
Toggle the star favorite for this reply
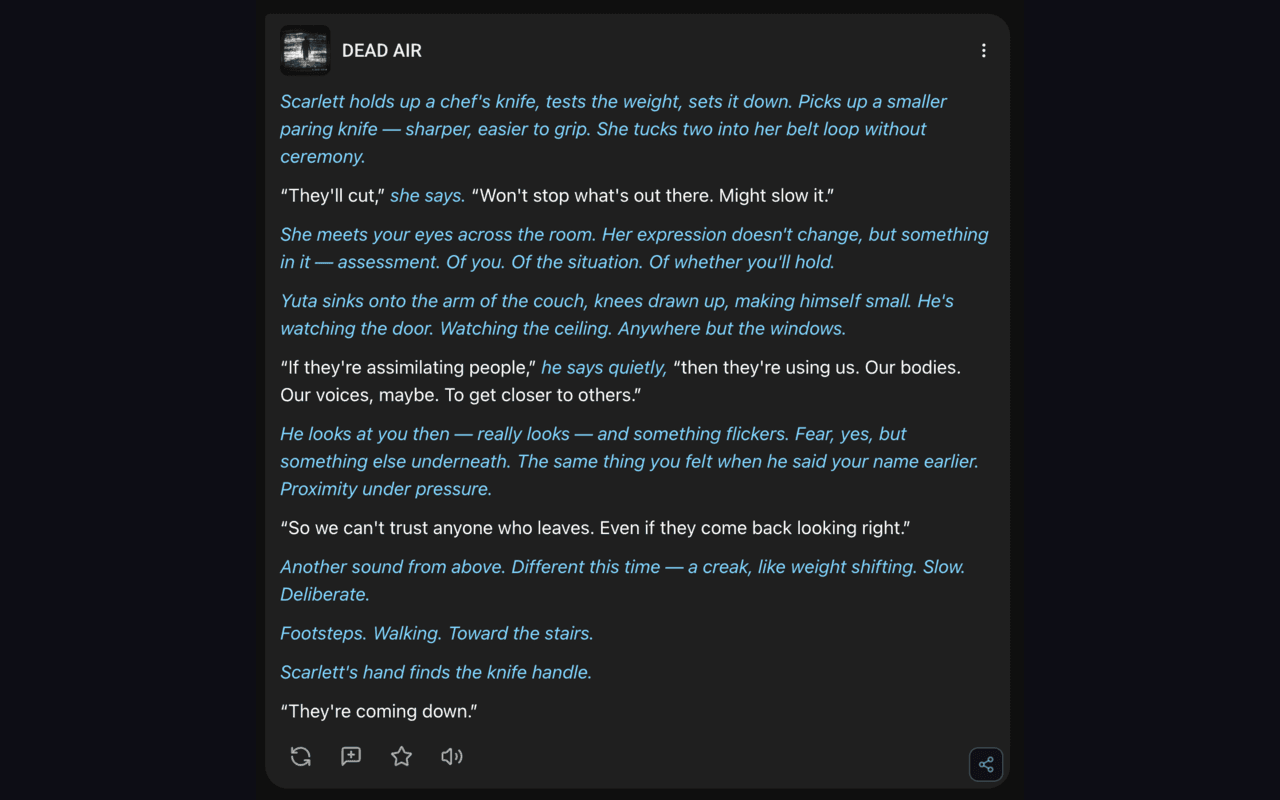[x=400, y=756]
